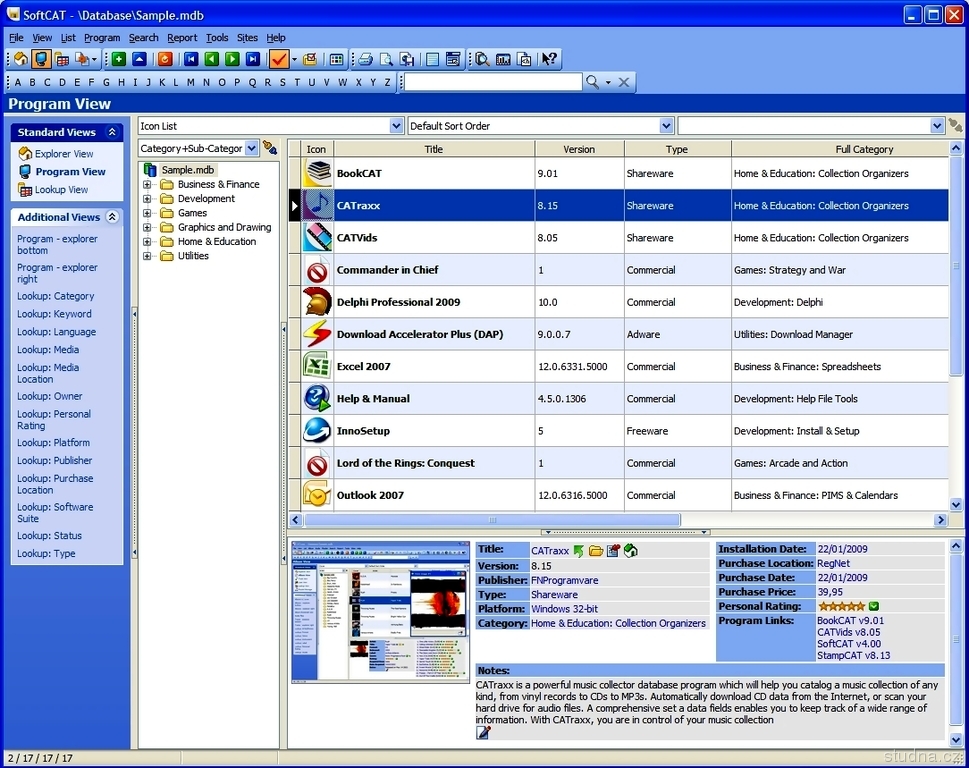Click the Lookup: Publisher link

pyautogui.click(x=54, y=461)
